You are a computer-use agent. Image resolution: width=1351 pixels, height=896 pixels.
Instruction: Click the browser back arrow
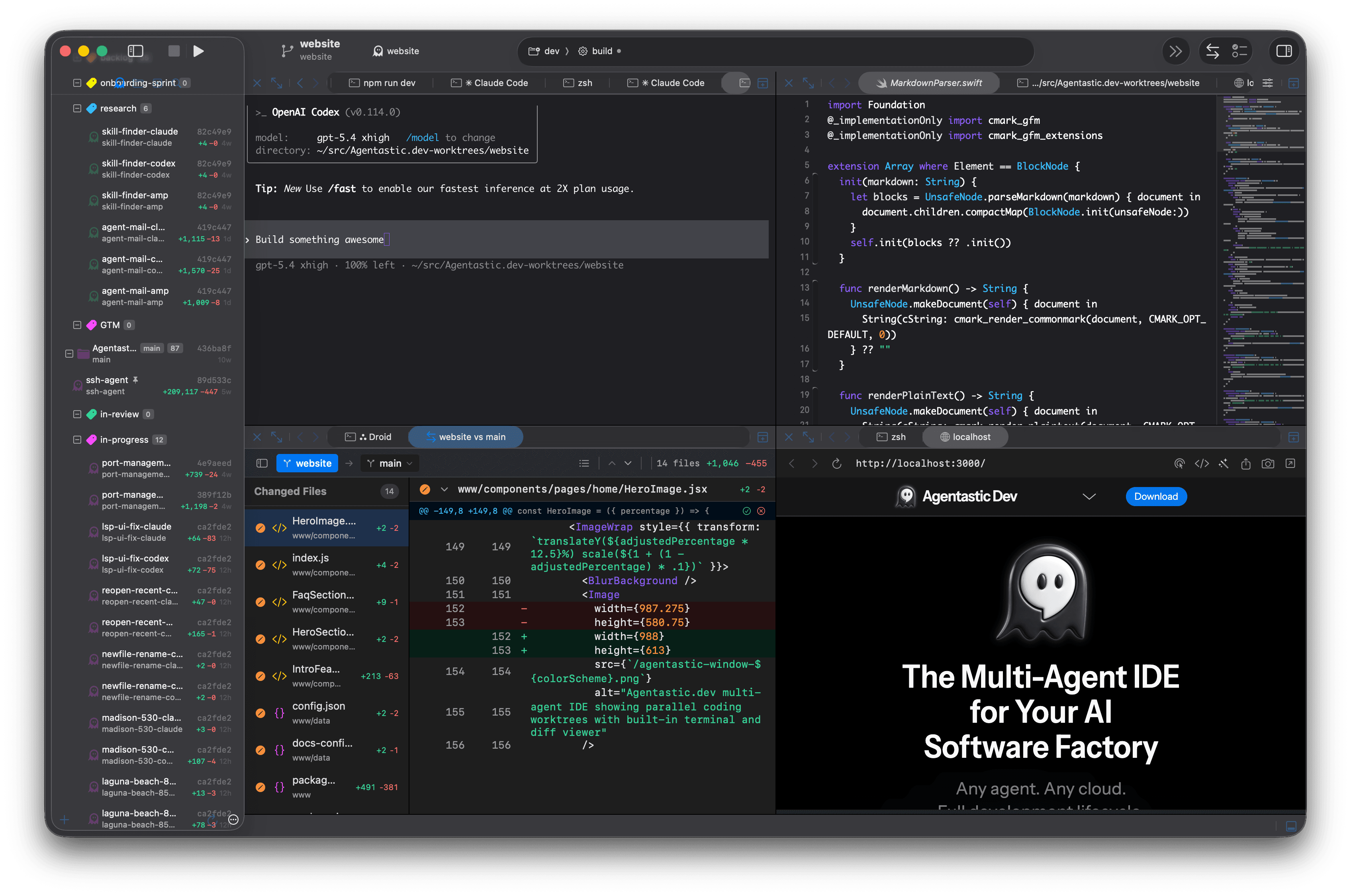[x=791, y=464]
